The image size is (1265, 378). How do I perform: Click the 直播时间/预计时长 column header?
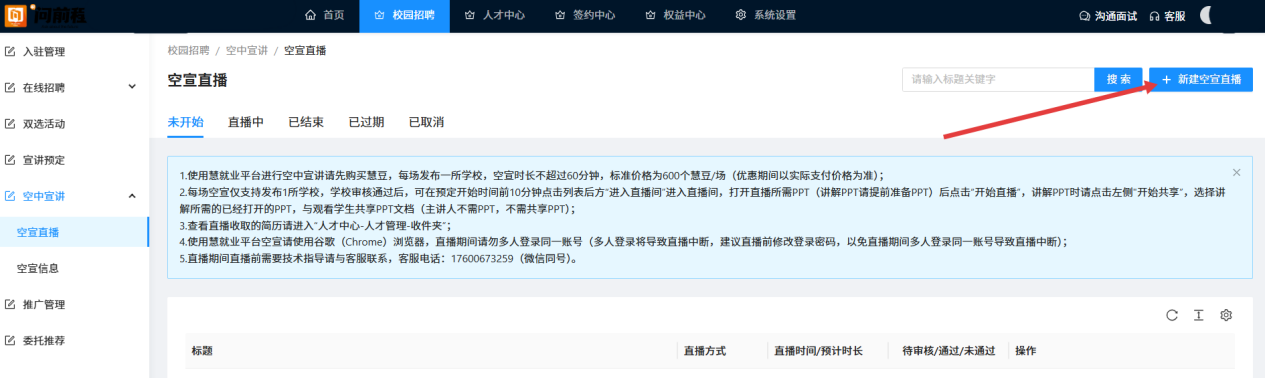tap(817, 351)
